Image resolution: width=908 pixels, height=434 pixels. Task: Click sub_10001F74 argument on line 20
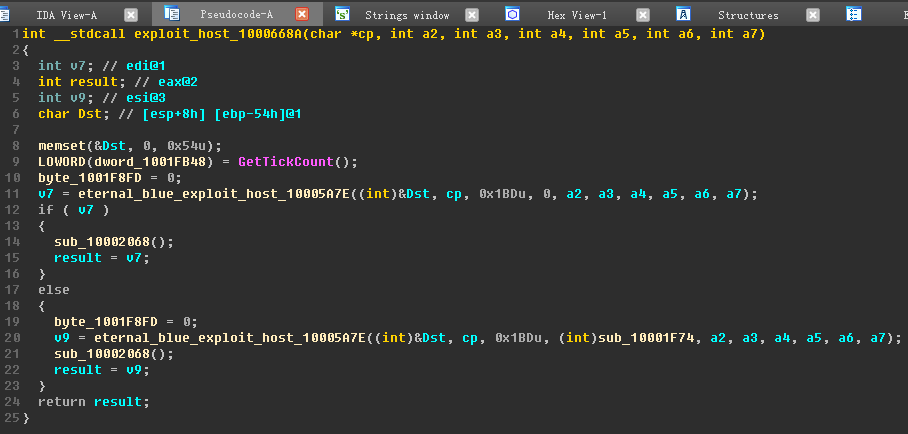[647, 337]
